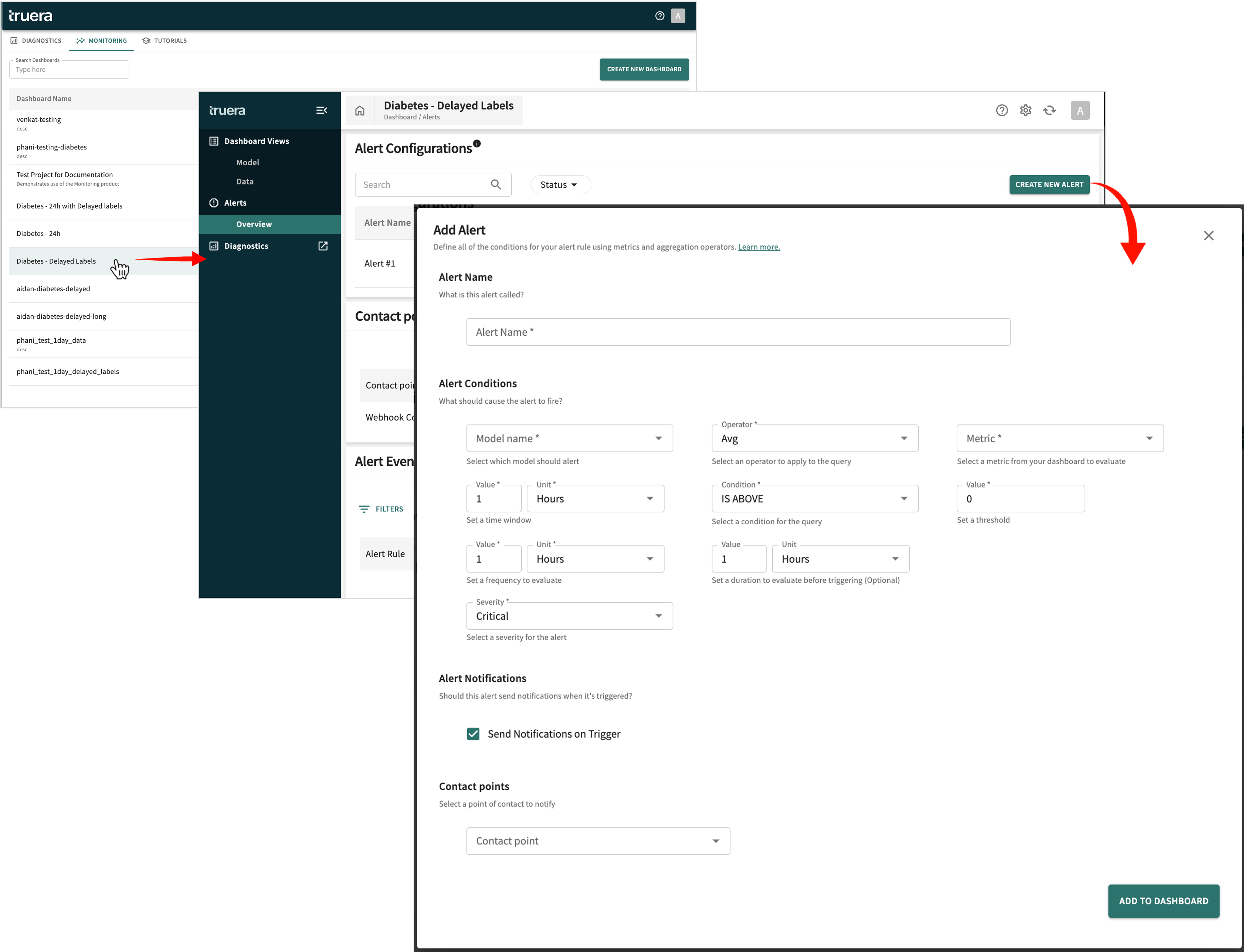The width and height of the screenshot is (1245, 952).
Task: Click the CREATE NEW DASHBOARD button
Action: coord(644,69)
